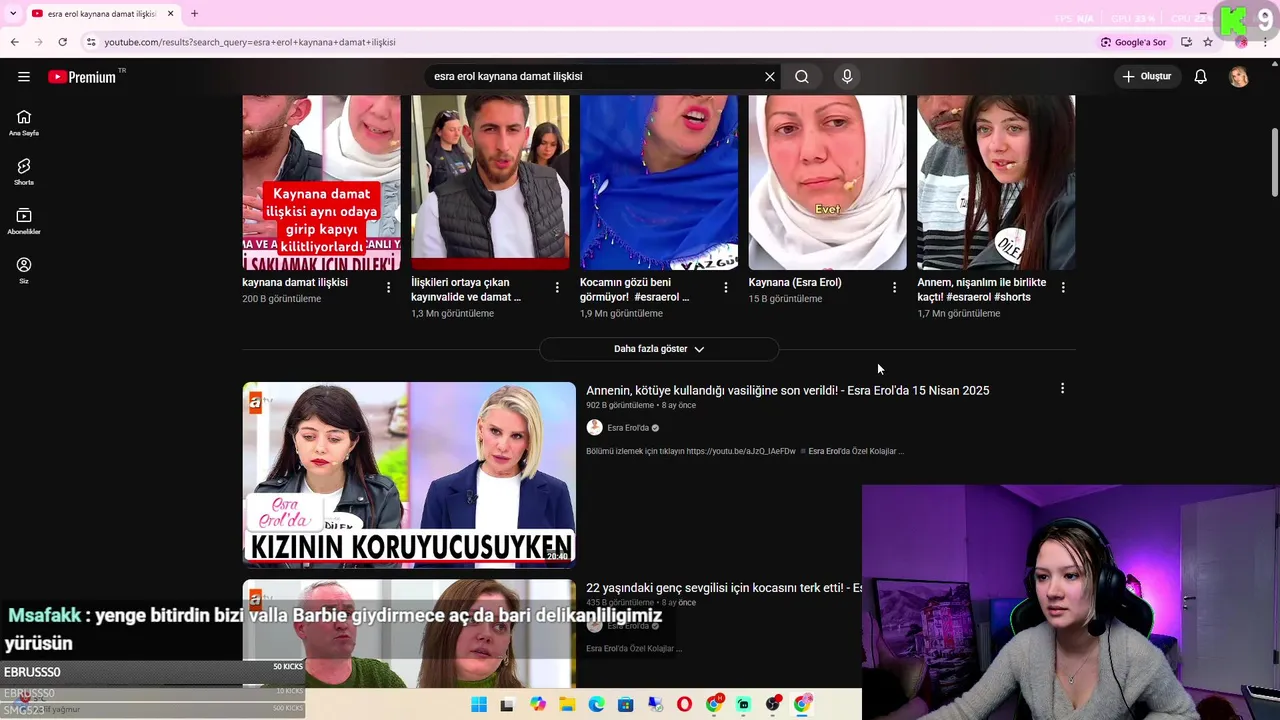
Task: Play Kaynana (Esra Erol) short thumbnail
Action: coord(828,182)
